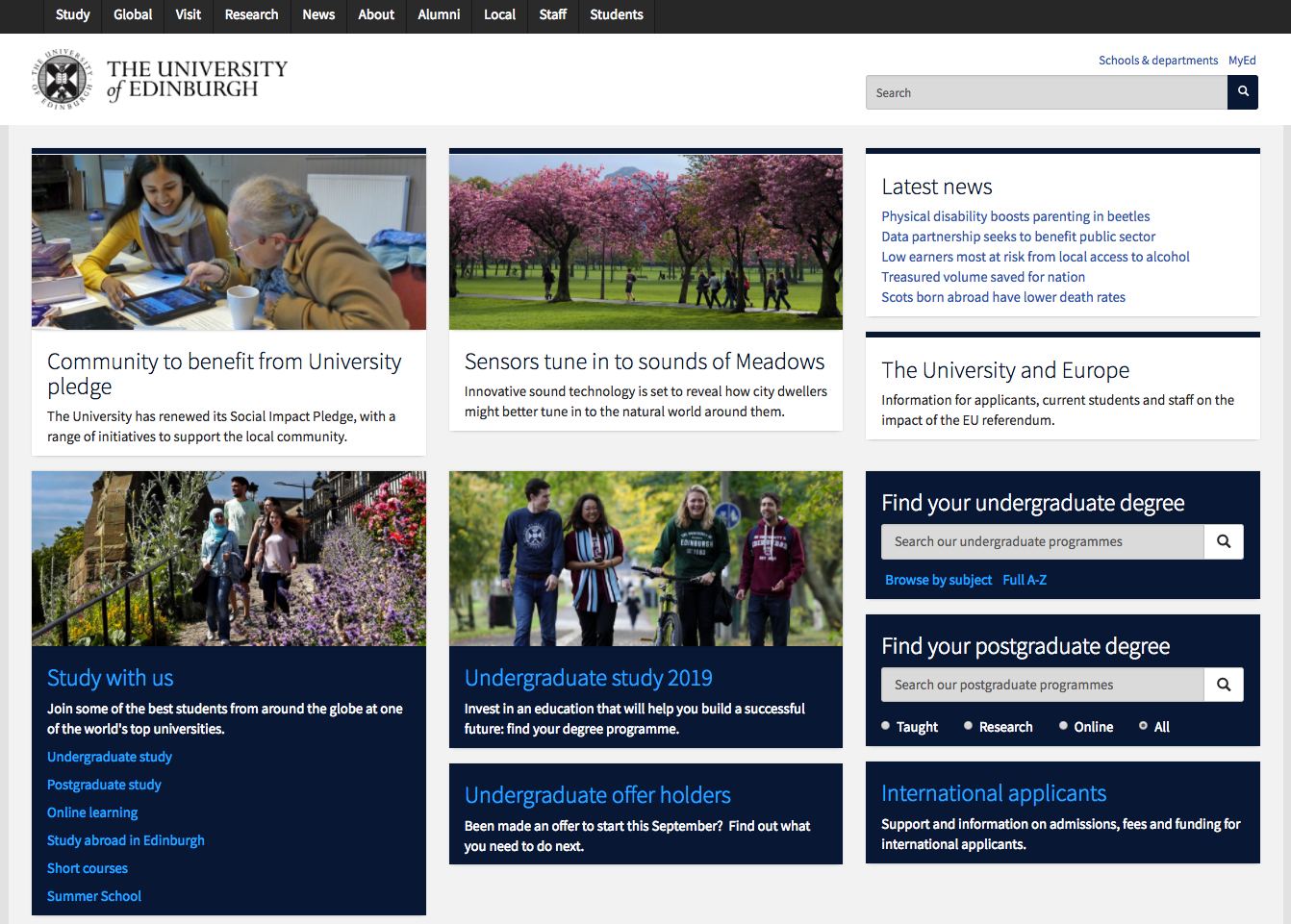Select the Online radio option
This screenshot has height=924, width=1291.
coord(1064,726)
